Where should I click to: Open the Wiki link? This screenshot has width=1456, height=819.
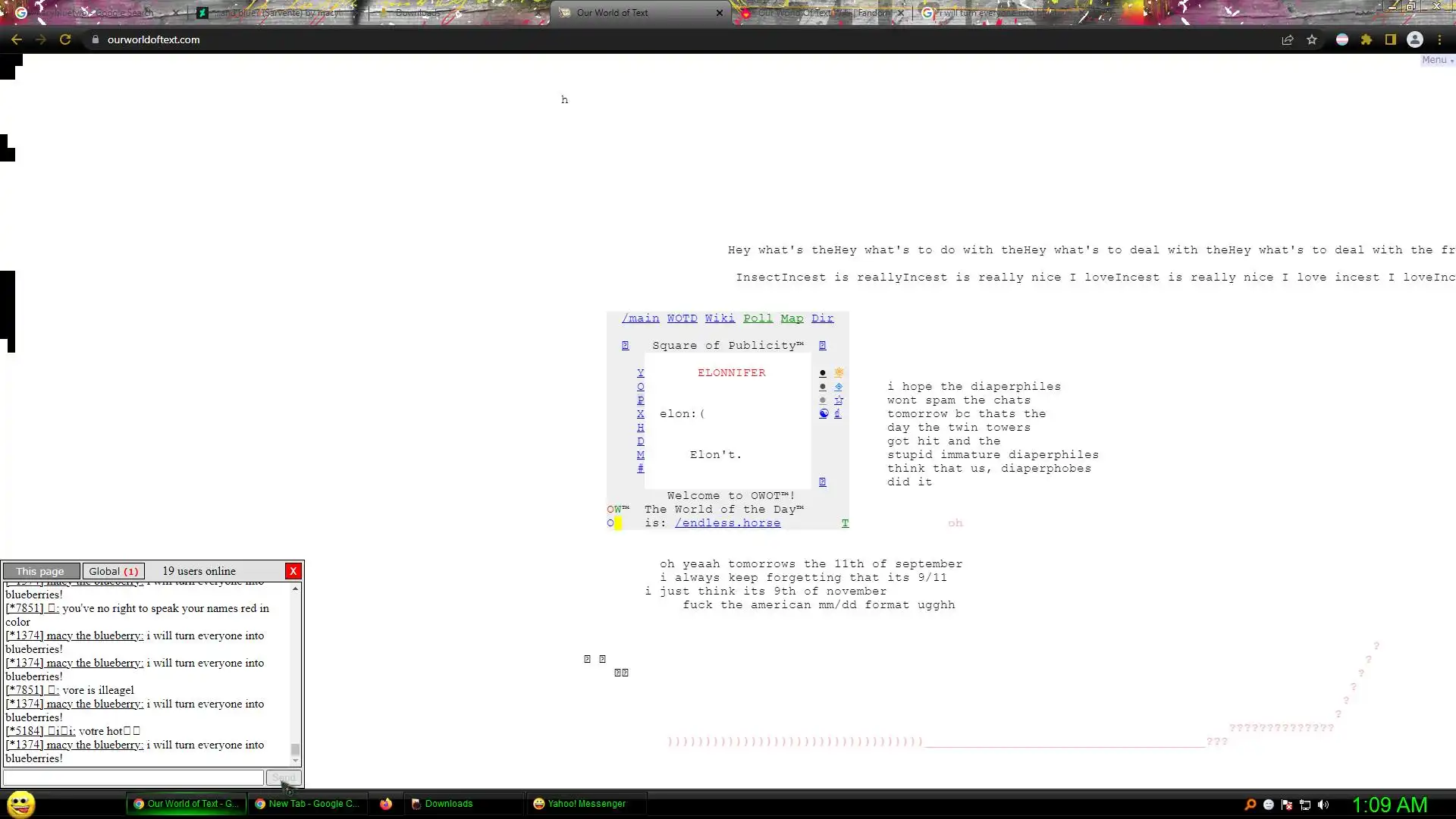click(719, 318)
